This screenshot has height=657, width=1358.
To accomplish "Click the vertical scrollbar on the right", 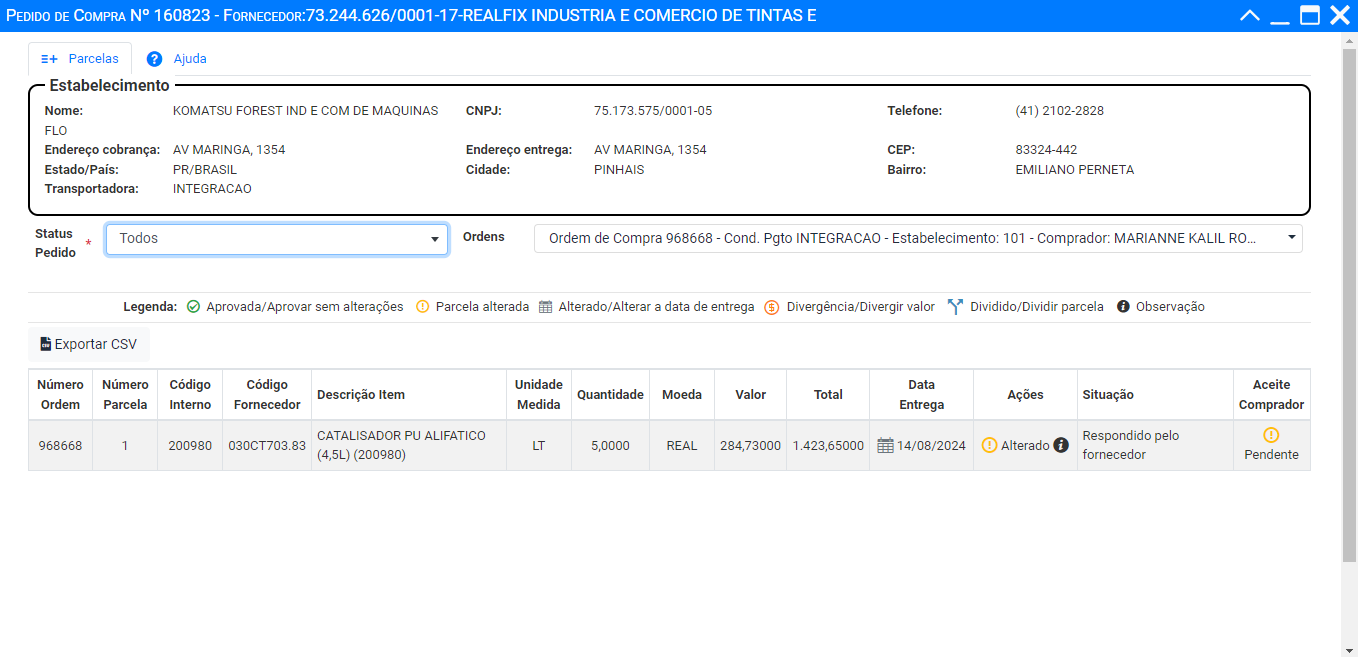I will (1349, 300).
